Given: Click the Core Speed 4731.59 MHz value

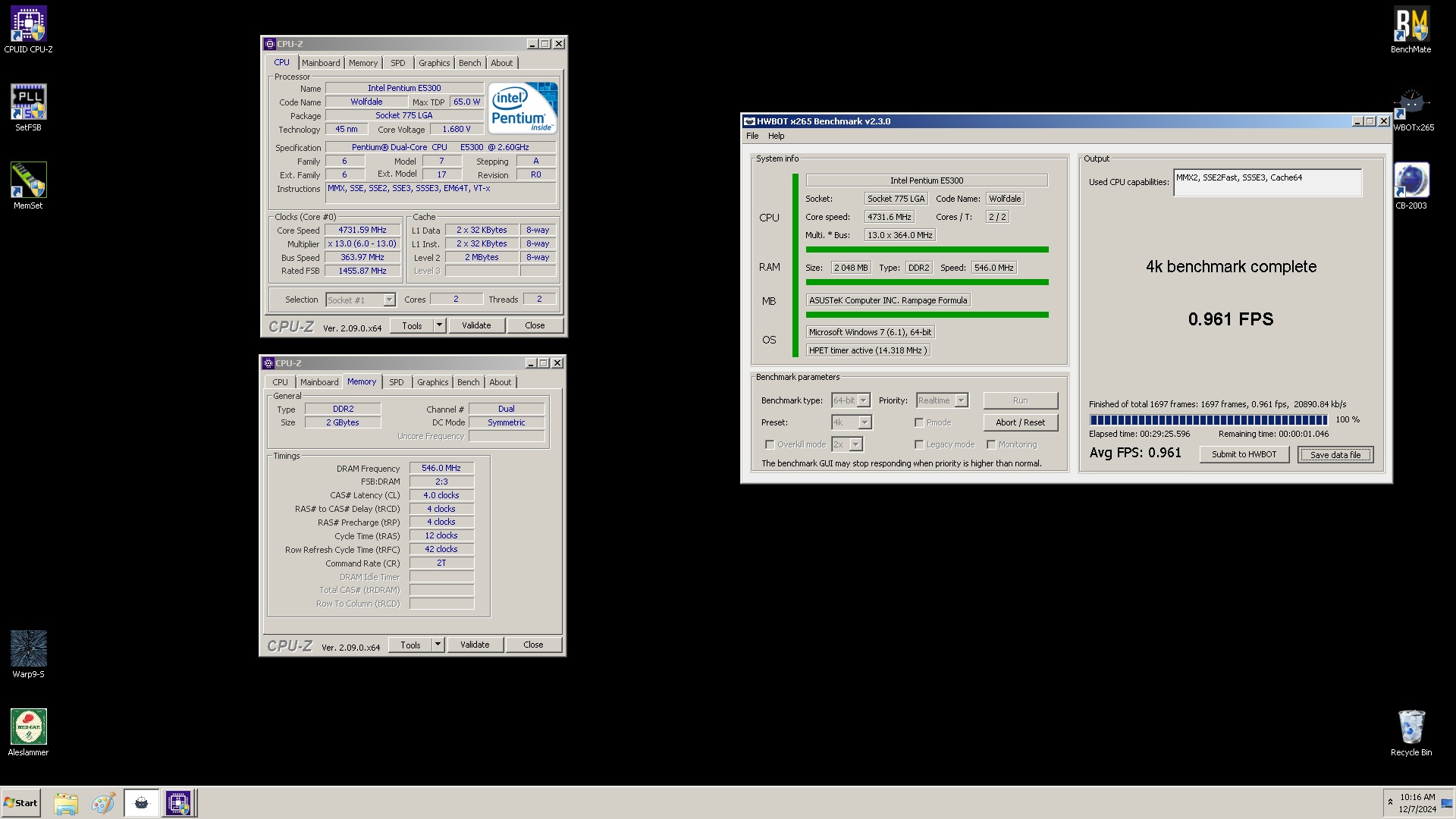Looking at the screenshot, I should click(x=362, y=230).
